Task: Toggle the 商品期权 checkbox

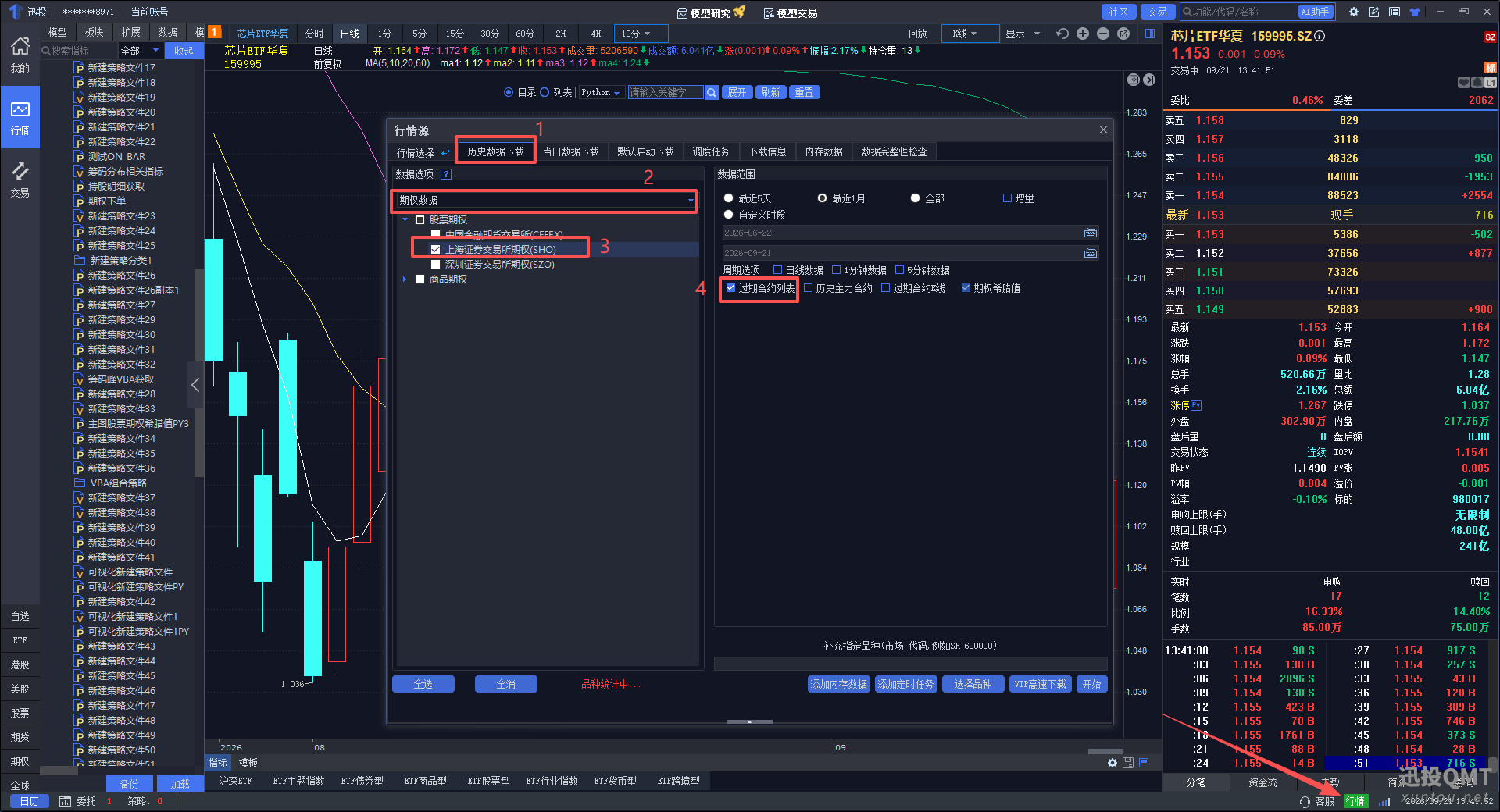Action: coord(420,280)
